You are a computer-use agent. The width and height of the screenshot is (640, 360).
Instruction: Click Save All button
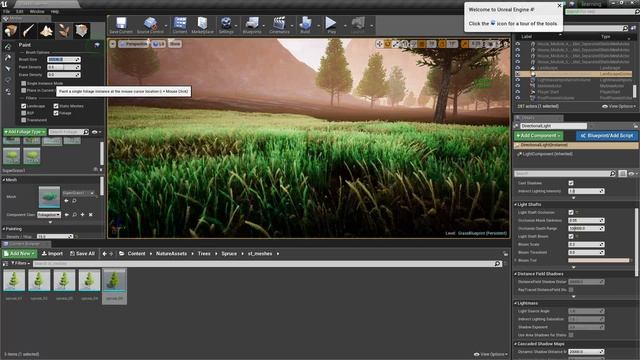point(82,253)
